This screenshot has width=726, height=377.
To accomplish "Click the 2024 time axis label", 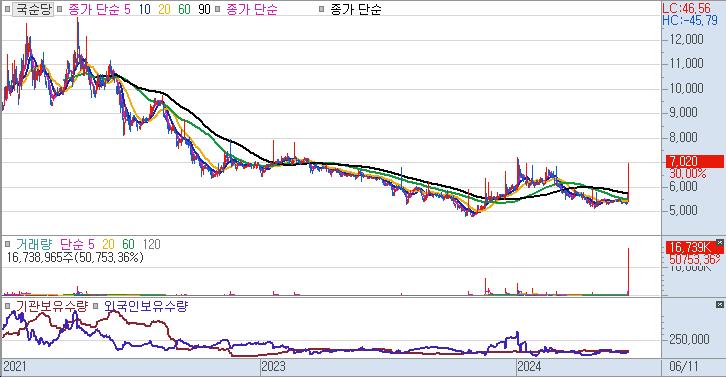I will pos(529,367).
